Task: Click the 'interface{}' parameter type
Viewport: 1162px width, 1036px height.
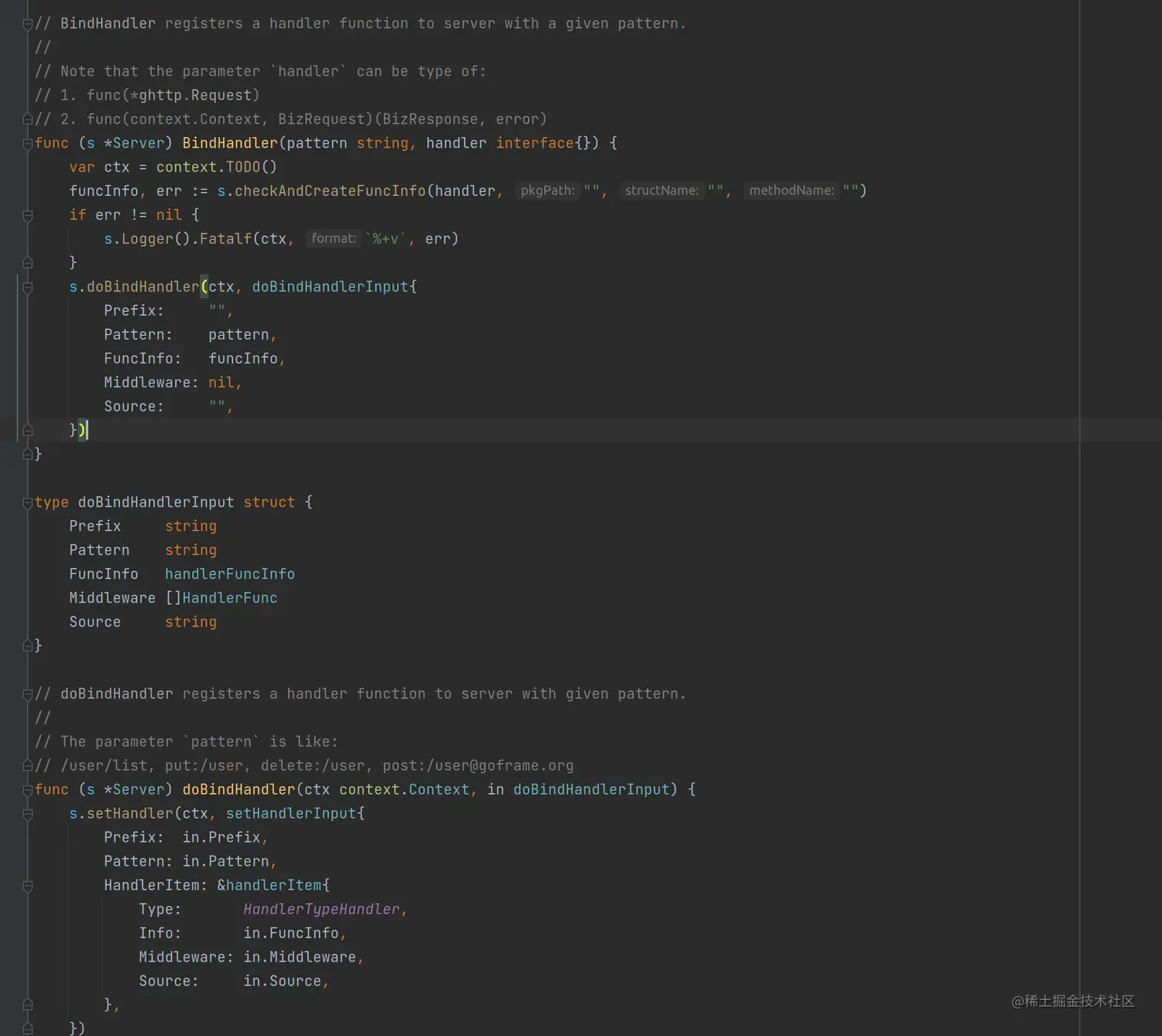Action: [547, 143]
